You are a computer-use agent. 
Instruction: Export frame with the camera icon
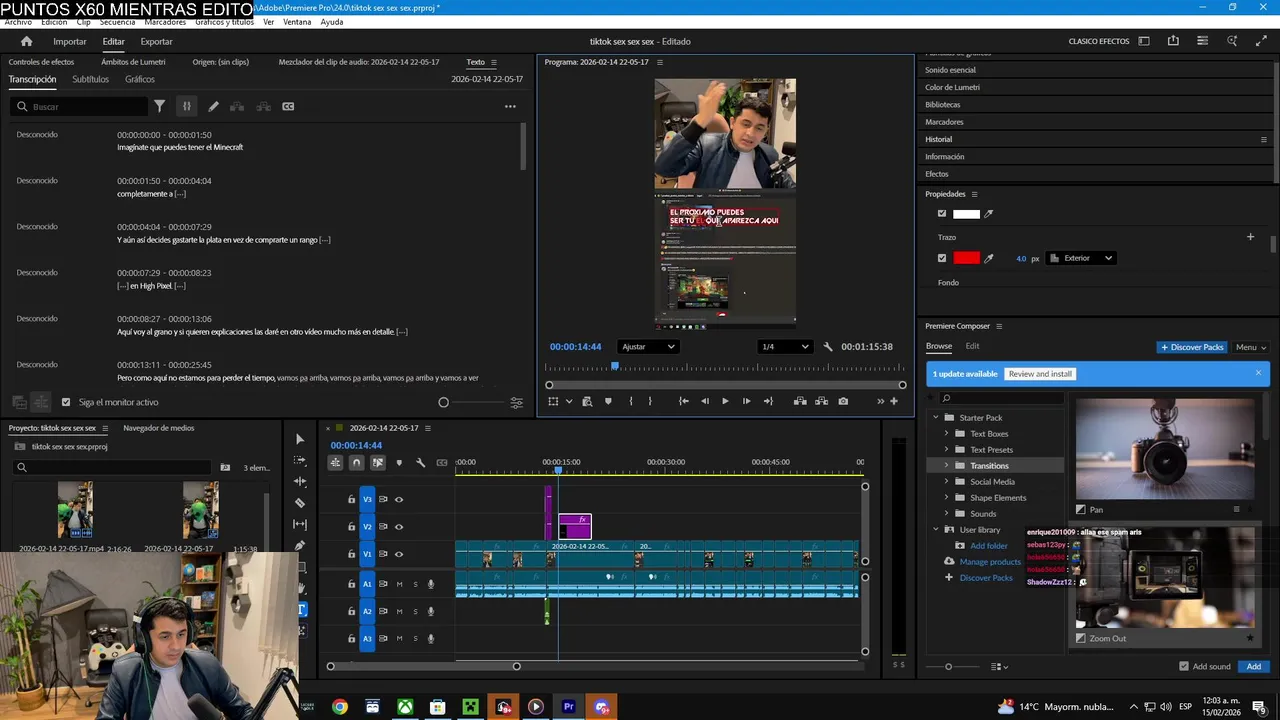[x=843, y=401]
